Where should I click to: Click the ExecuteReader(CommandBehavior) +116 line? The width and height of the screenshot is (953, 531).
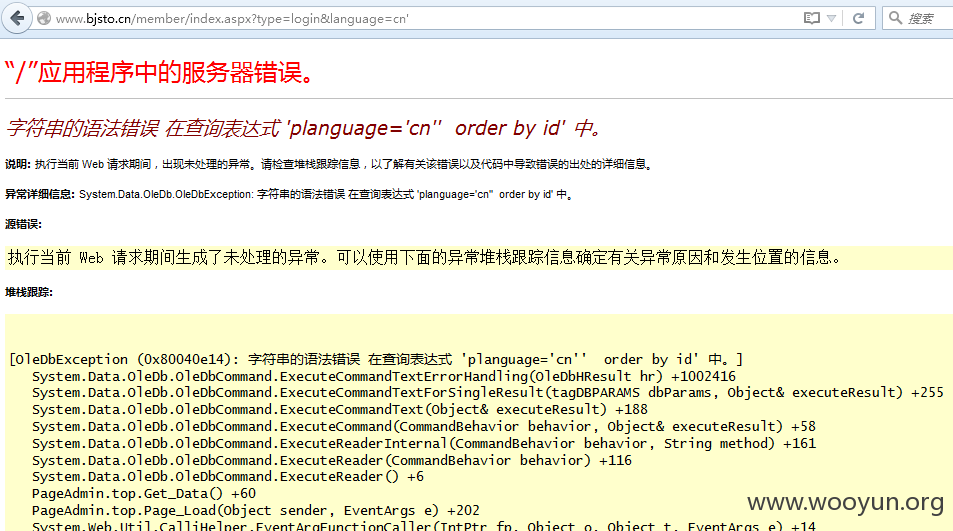332,461
